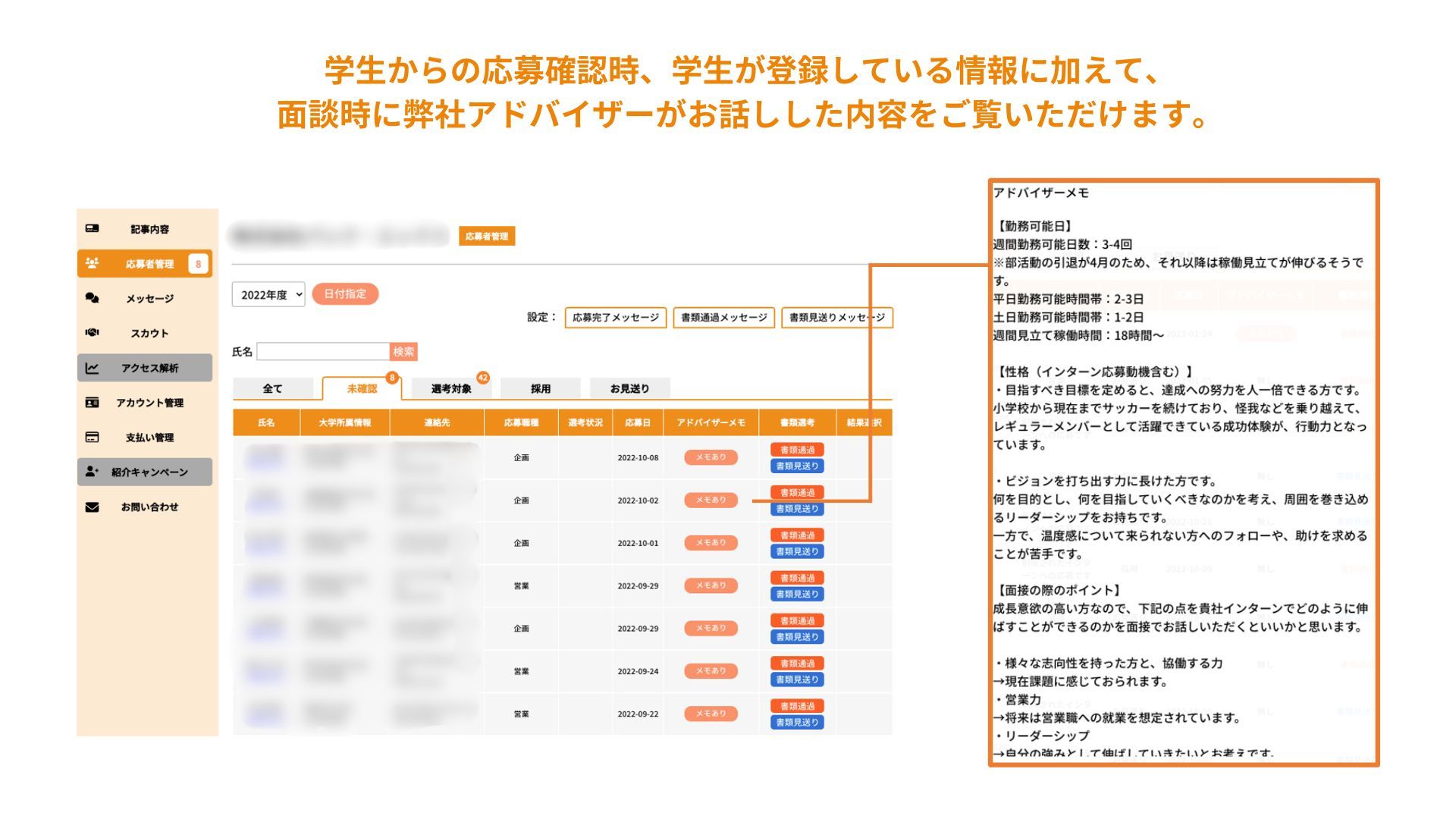The image size is (1456, 819).
Task: Click the 応募日 column header
Action: 638,422
